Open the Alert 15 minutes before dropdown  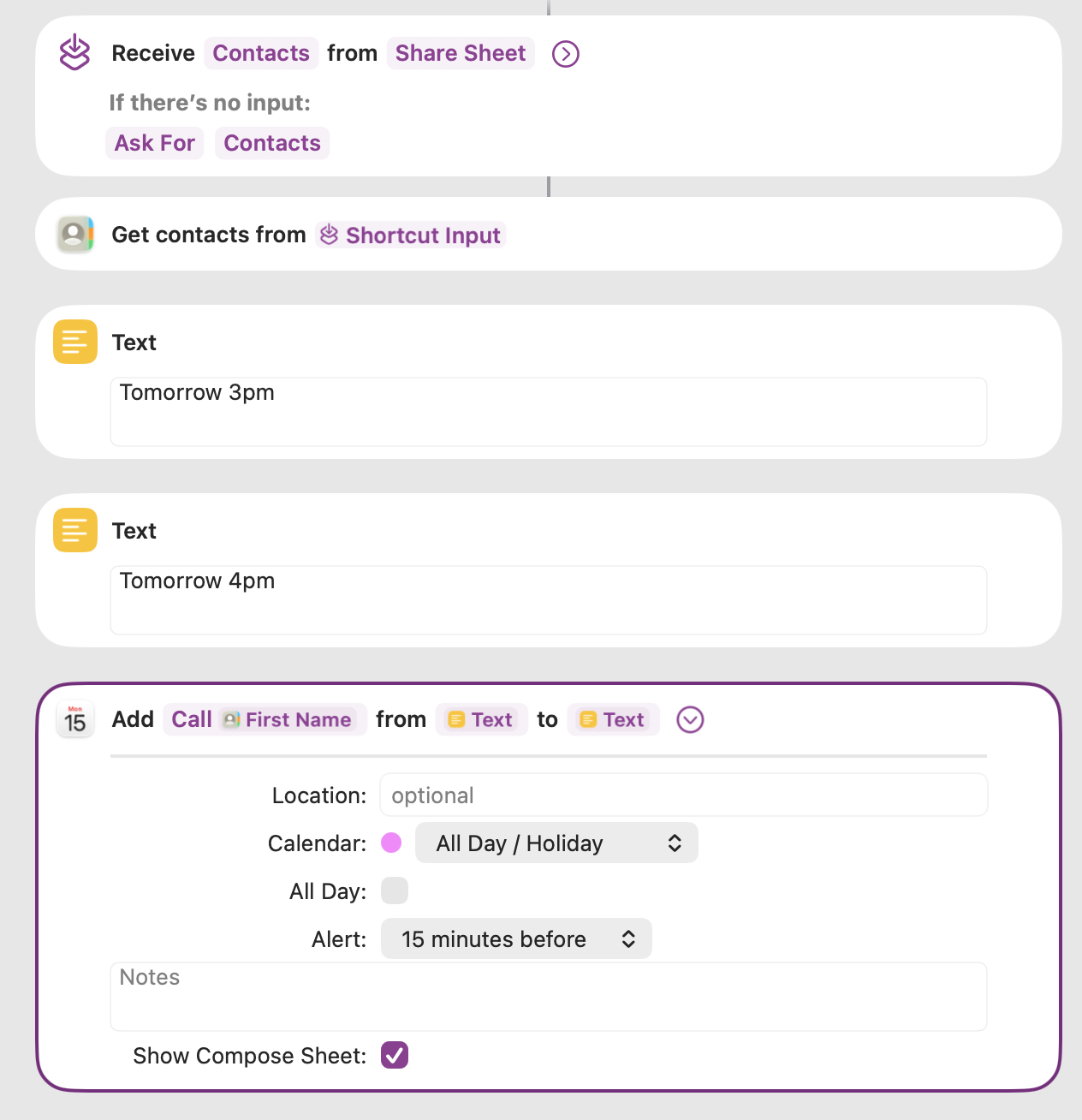point(516,939)
